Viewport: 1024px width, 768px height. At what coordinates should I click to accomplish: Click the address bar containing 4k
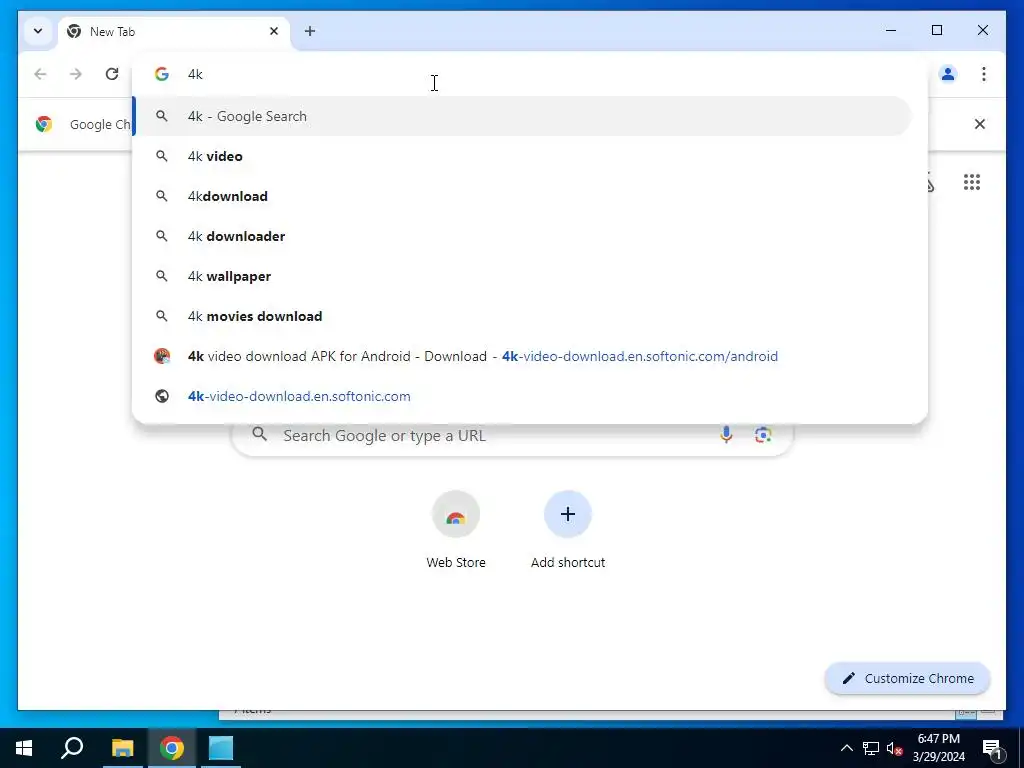coord(530,74)
